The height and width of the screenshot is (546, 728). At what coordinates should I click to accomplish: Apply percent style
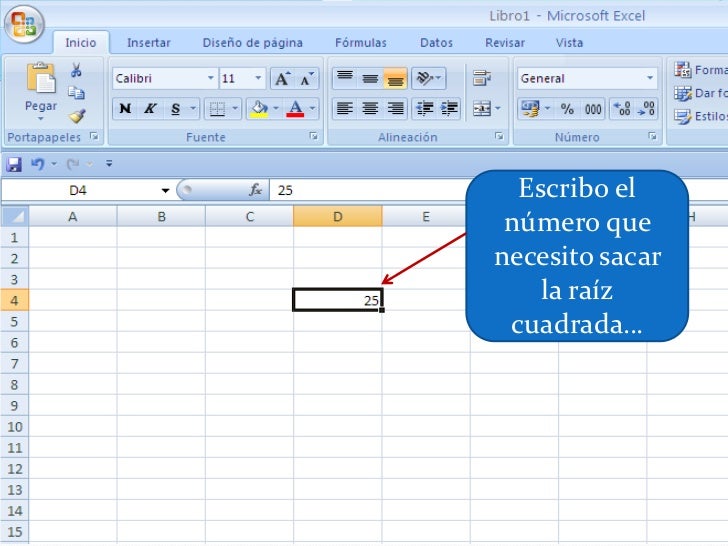[x=567, y=109]
